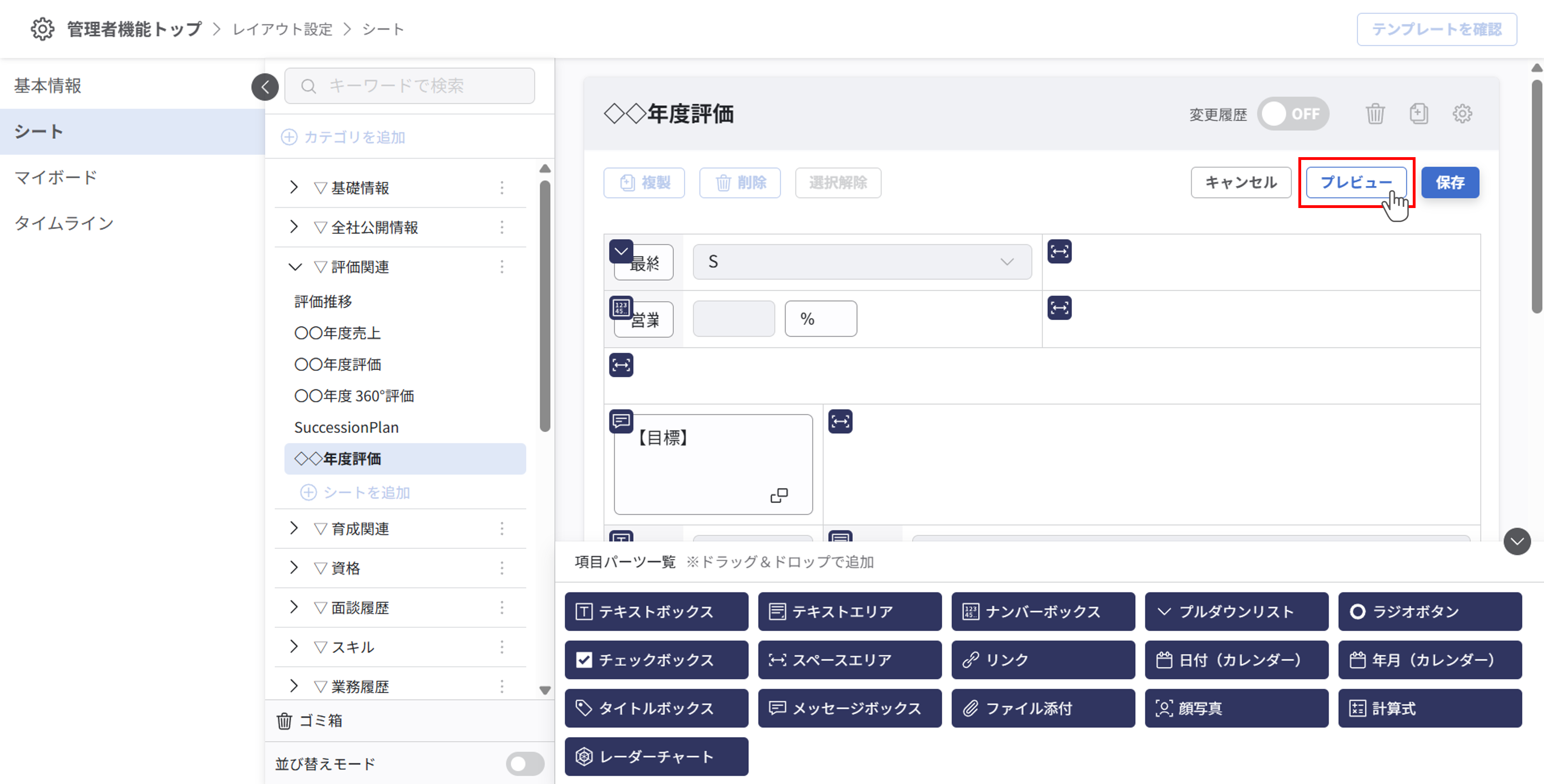Click the 削除 button
This screenshot has height=784, width=1544.
pyautogui.click(x=740, y=182)
